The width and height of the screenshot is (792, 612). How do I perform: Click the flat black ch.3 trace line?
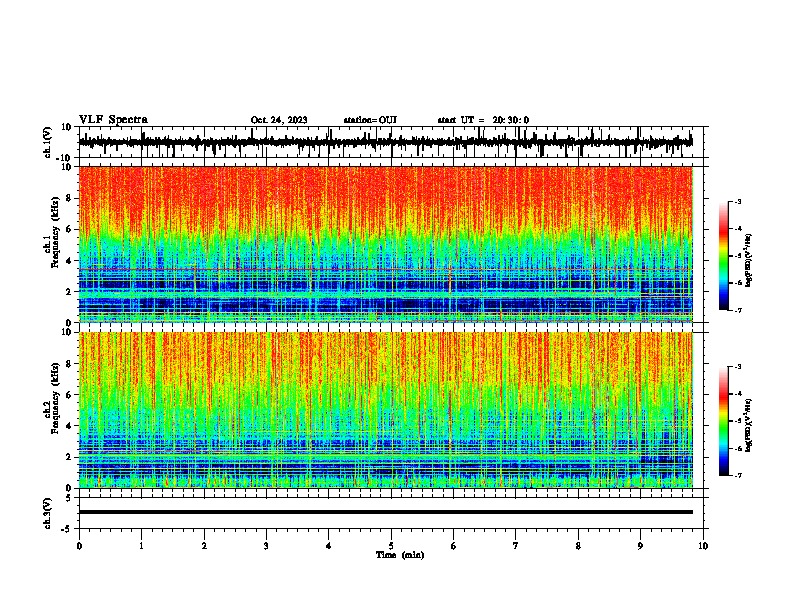[386, 512]
